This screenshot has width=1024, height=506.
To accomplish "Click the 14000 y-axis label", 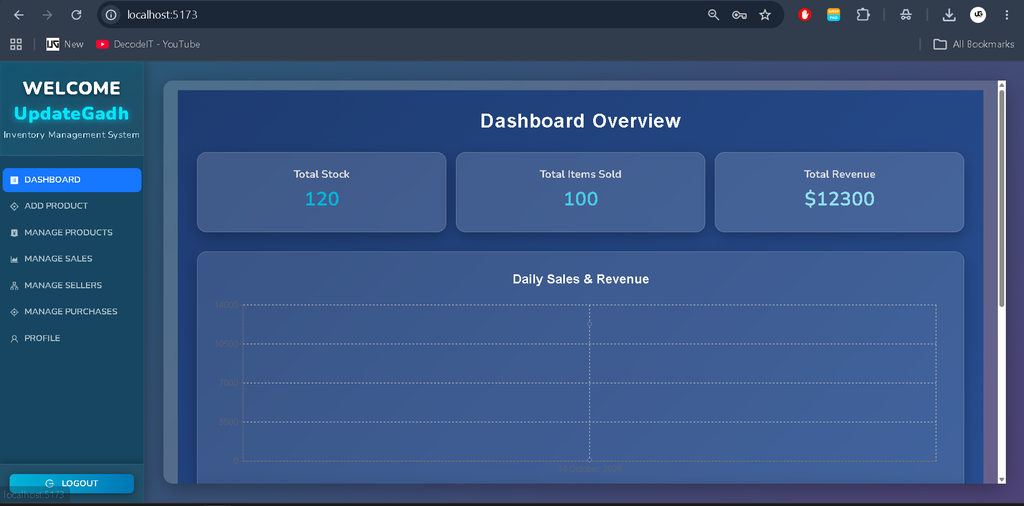I will (227, 305).
